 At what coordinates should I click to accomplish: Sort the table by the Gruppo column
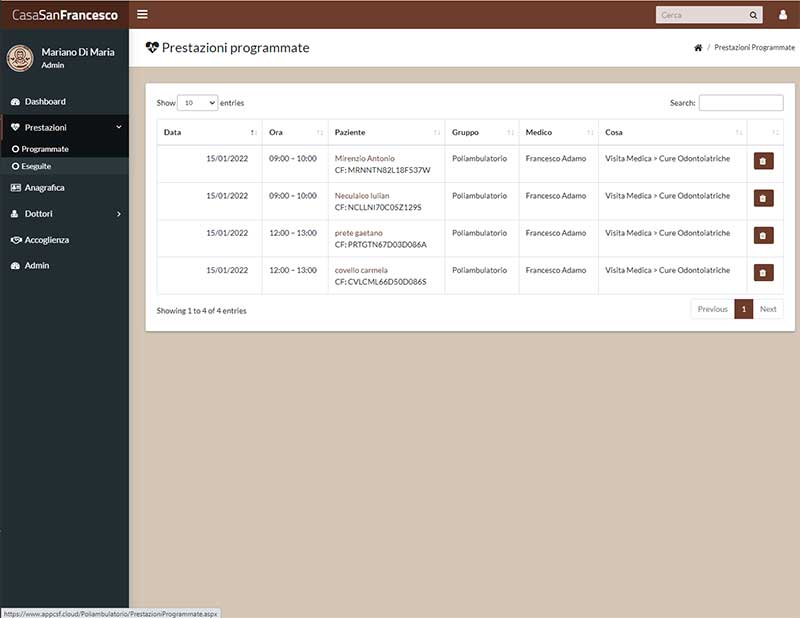[482, 132]
